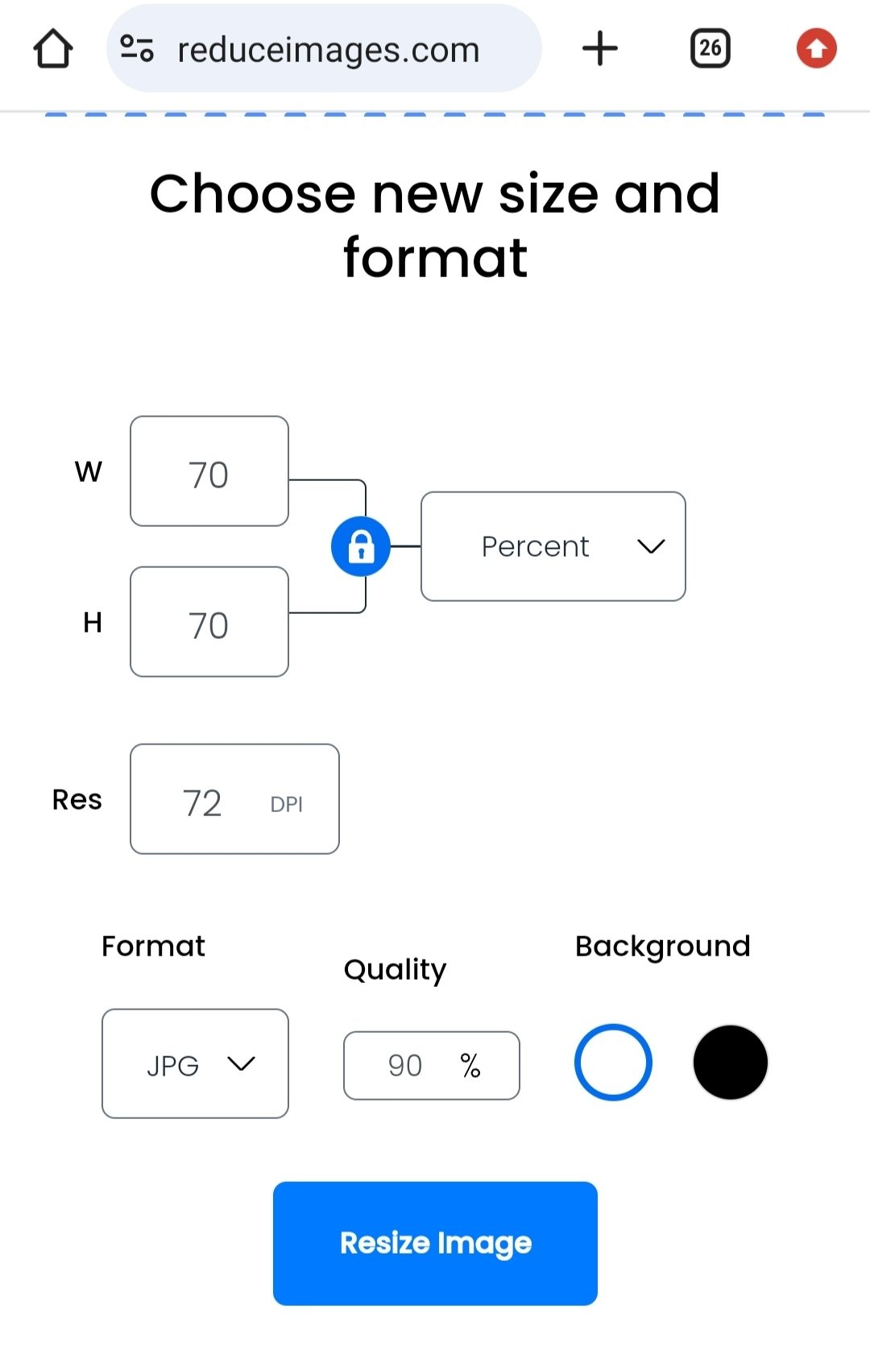870x1372 pixels.
Task: Open the Percent unit dropdown
Action: click(553, 546)
